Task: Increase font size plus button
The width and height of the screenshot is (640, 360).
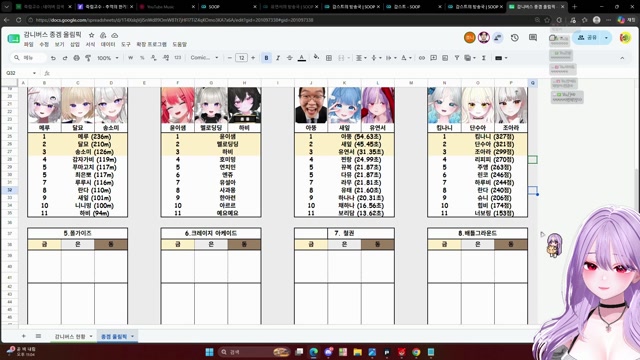Action: (x=253, y=58)
